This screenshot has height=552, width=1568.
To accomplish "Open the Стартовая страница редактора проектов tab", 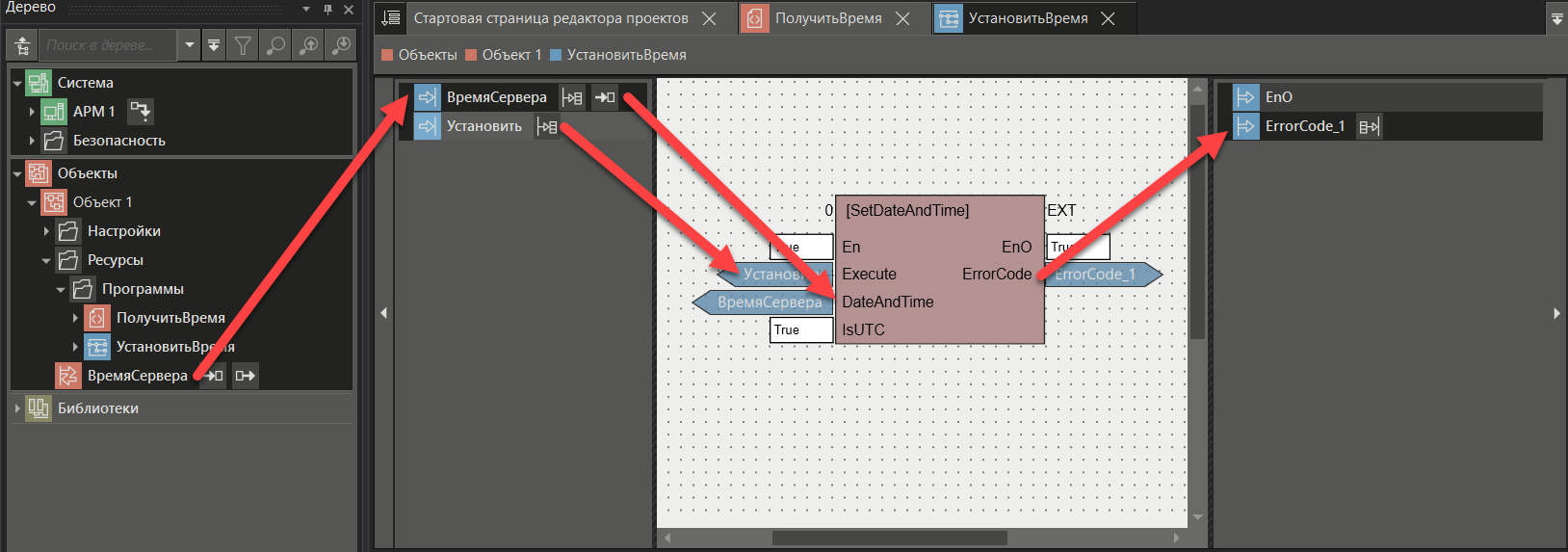I will [550, 18].
